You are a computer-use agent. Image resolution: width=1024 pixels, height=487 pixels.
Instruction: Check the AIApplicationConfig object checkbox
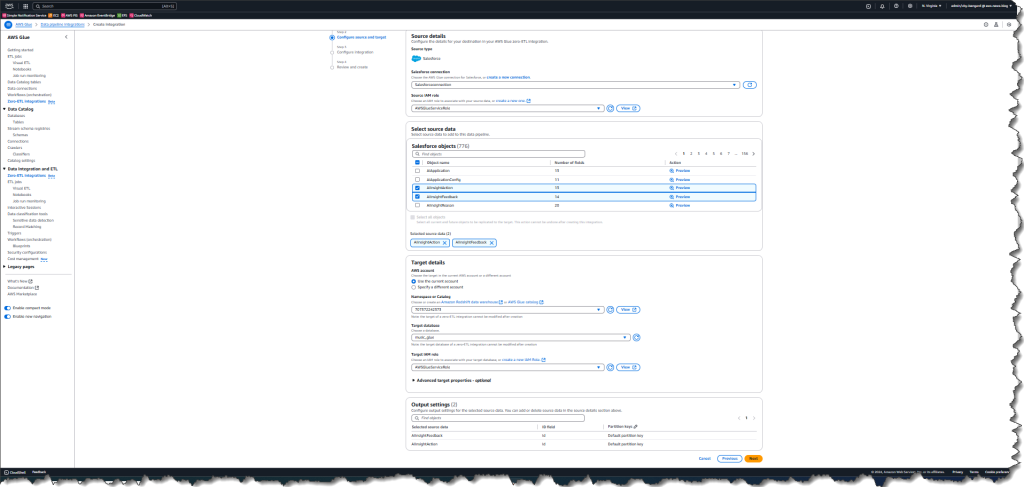(x=417, y=179)
